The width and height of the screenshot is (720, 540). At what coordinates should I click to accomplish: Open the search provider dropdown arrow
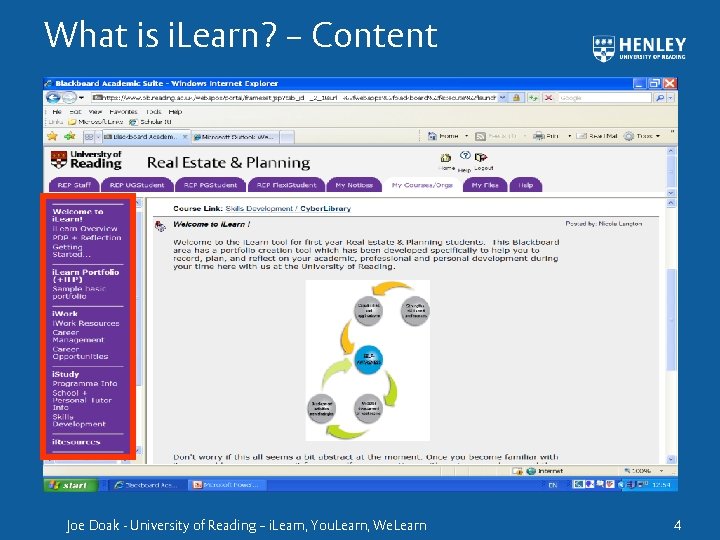670,98
